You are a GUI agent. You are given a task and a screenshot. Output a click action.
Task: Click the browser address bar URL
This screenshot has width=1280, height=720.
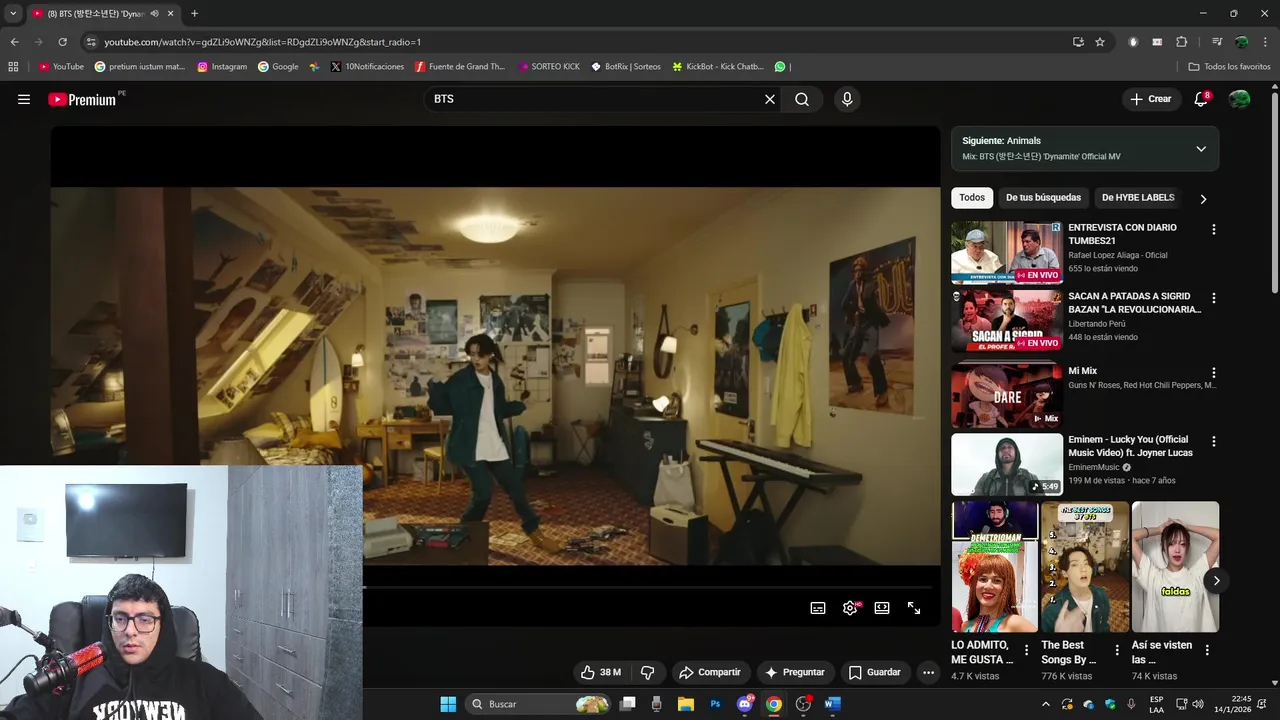[x=262, y=42]
